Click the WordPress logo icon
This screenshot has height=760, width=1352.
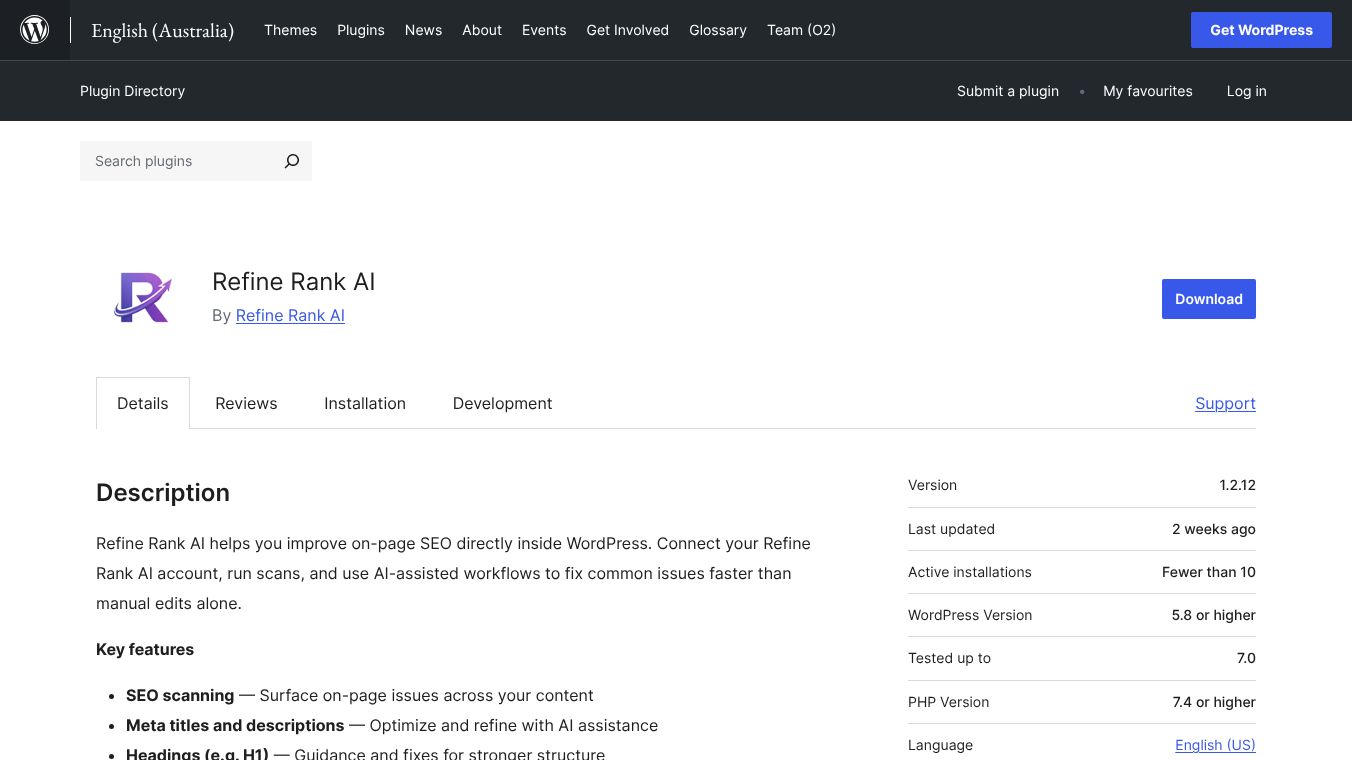click(35, 30)
